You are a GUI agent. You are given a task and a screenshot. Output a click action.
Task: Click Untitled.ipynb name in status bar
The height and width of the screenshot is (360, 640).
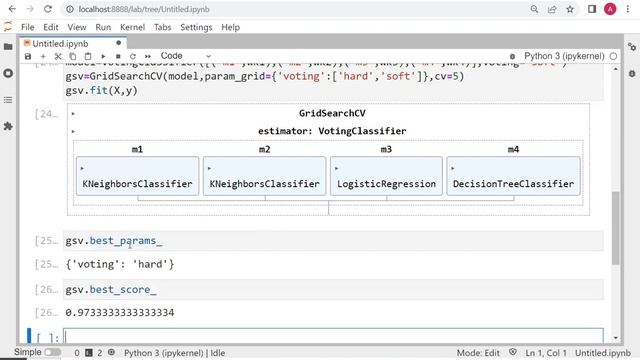tap(602, 353)
